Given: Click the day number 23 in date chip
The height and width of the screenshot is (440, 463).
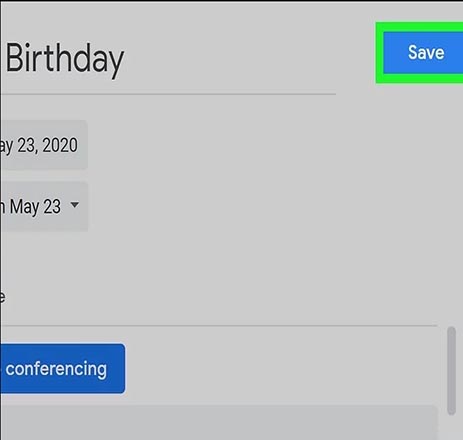Looking at the screenshot, I should tap(27, 145).
